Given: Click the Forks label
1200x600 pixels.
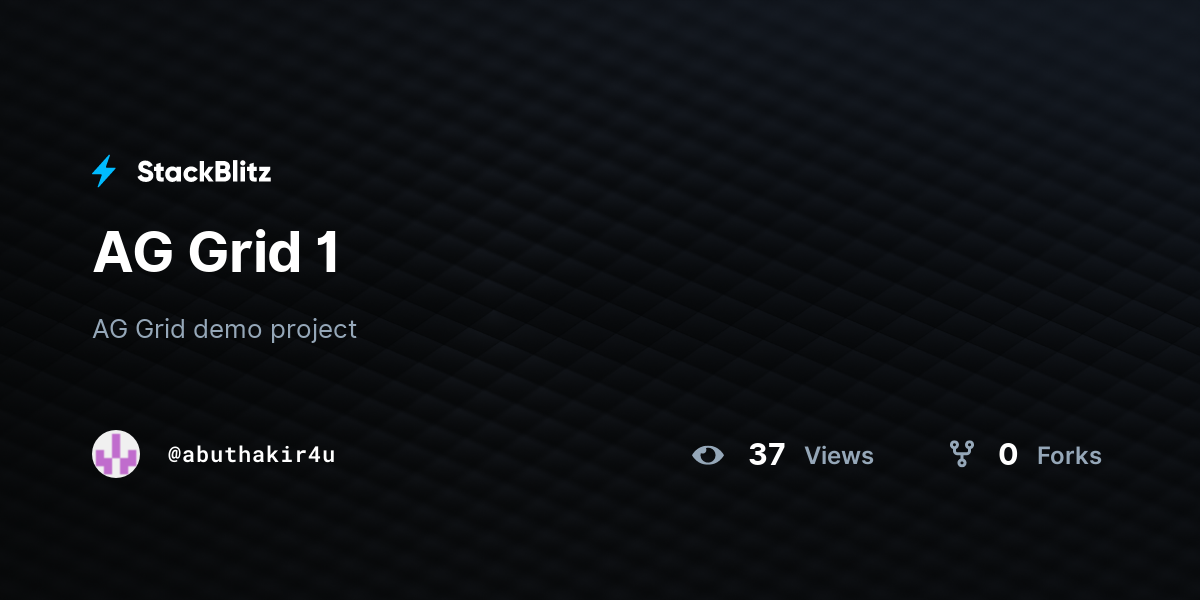Looking at the screenshot, I should click(x=1069, y=456).
